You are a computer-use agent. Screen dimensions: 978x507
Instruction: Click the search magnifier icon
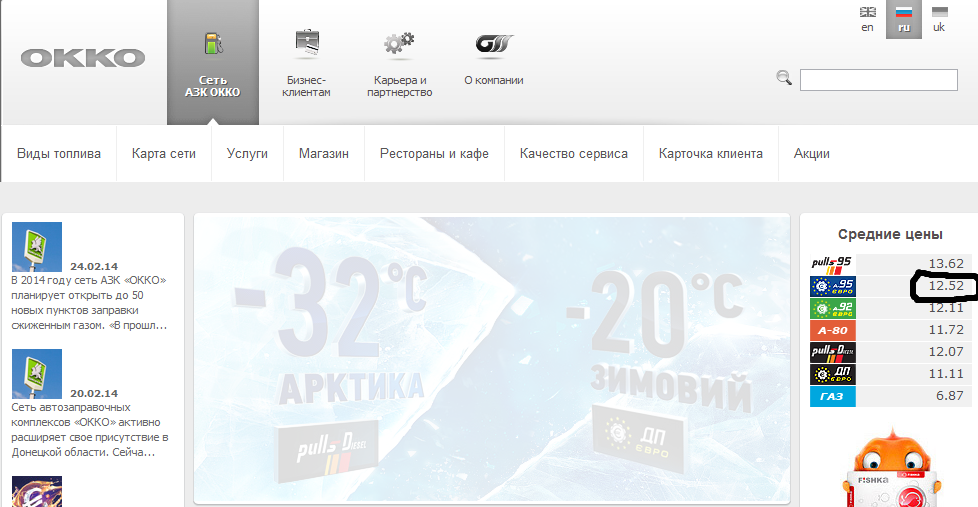[x=784, y=78]
